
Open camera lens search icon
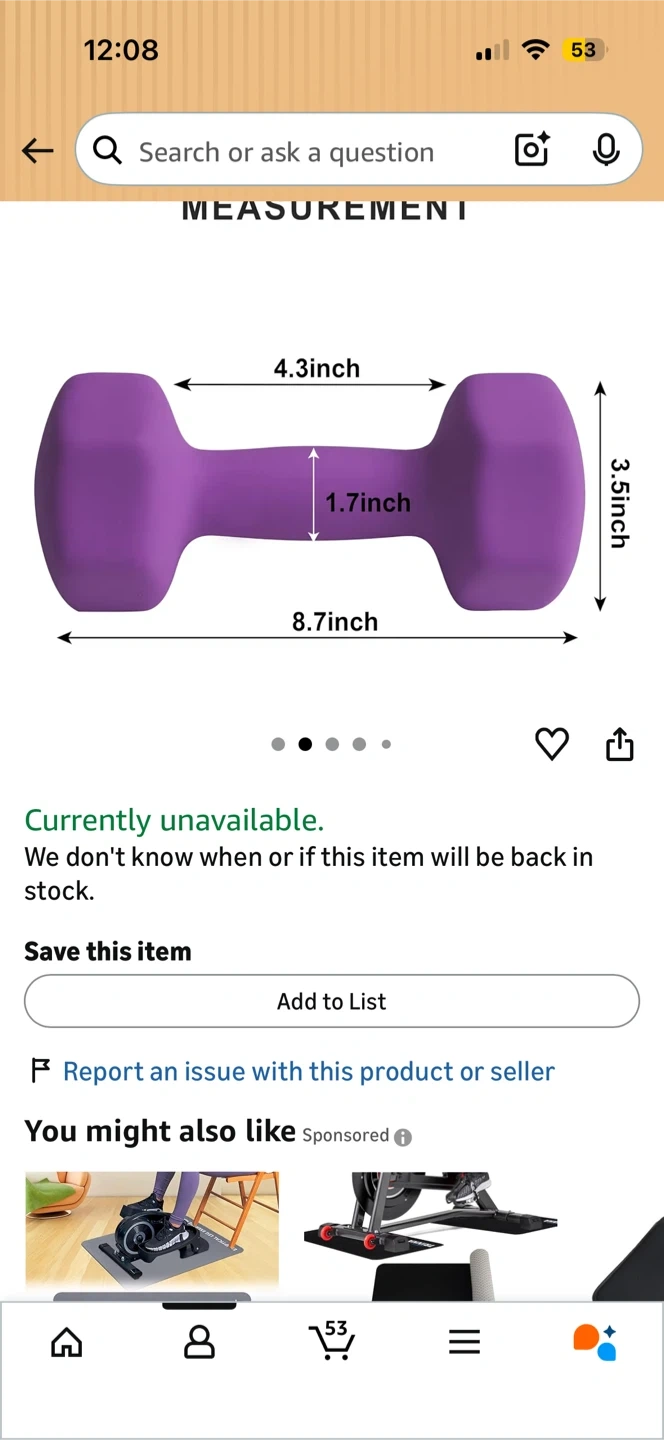[532, 150]
